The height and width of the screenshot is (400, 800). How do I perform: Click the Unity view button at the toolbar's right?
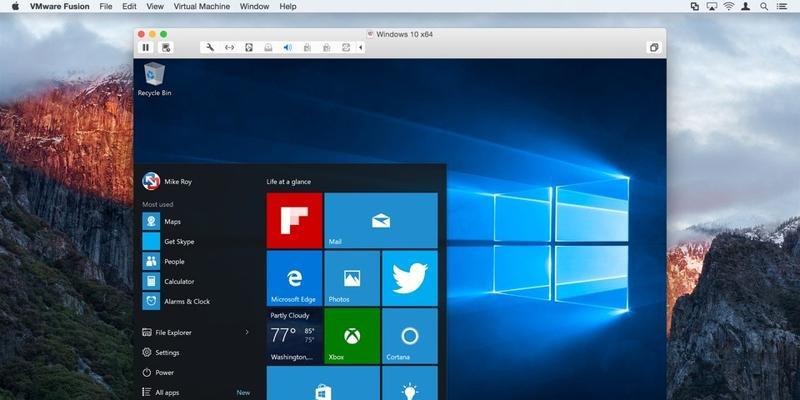click(653, 47)
